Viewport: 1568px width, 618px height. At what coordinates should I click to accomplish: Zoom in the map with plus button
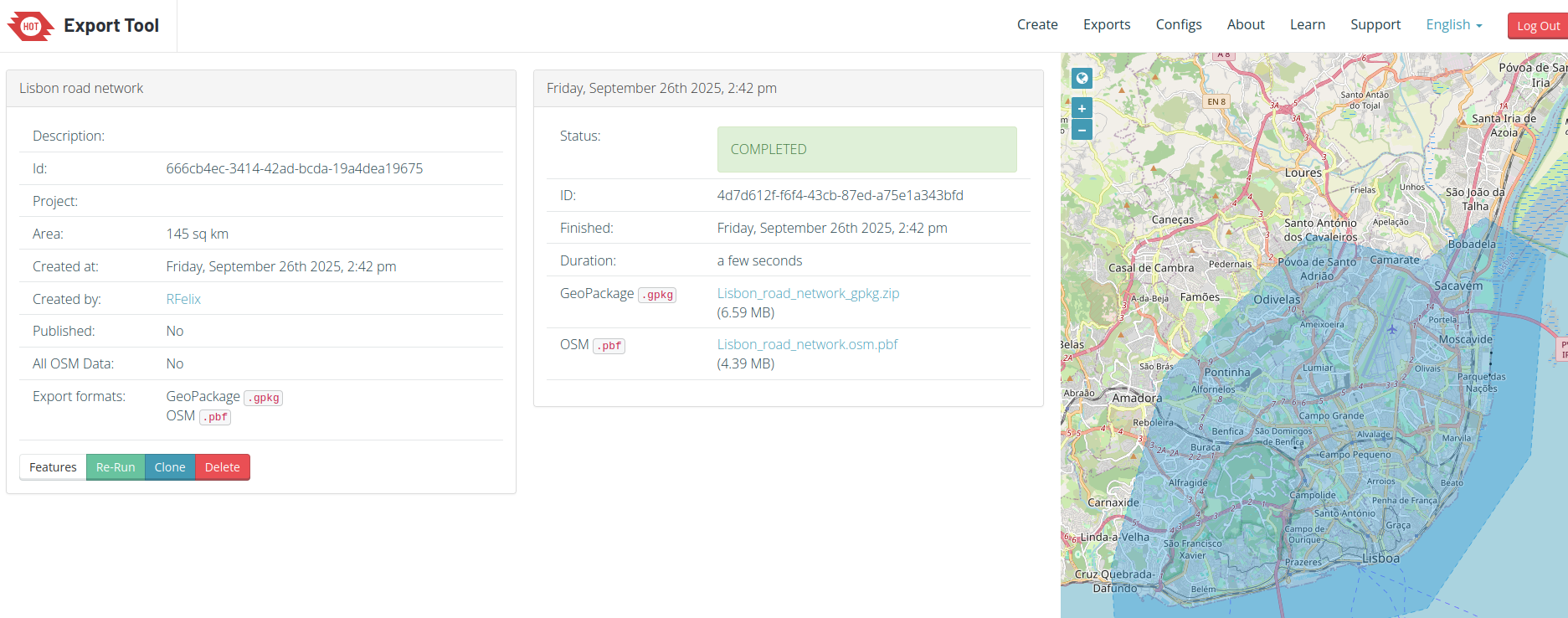pos(1082,108)
